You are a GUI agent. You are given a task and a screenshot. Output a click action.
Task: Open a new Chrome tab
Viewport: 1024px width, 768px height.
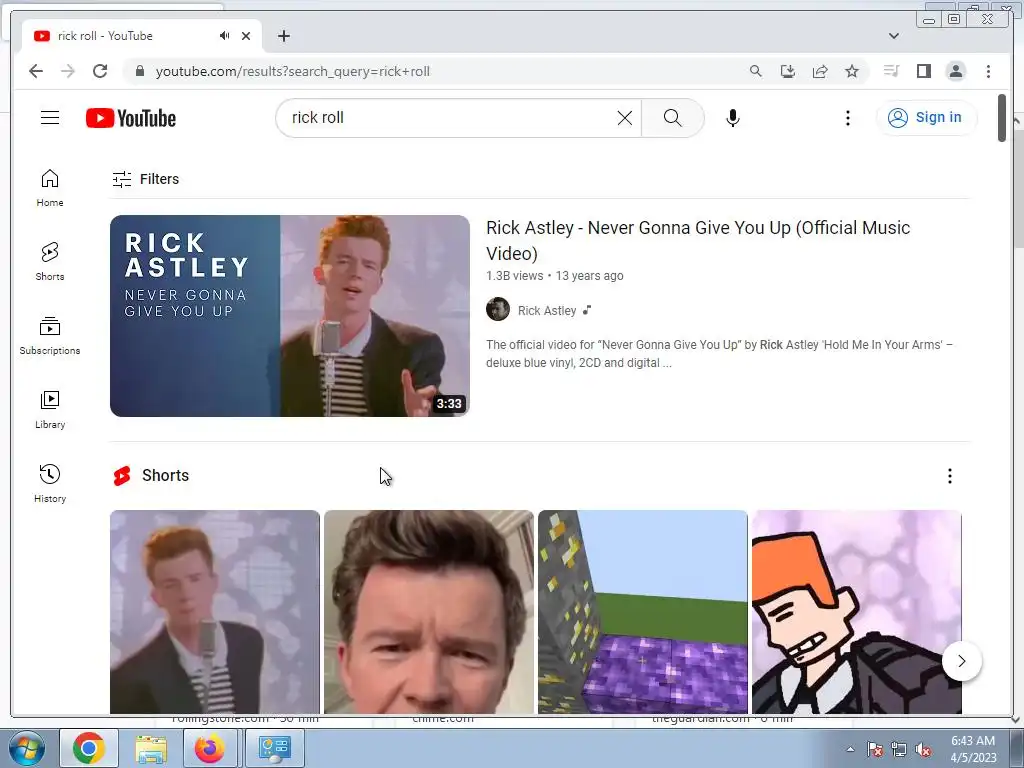click(283, 37)
